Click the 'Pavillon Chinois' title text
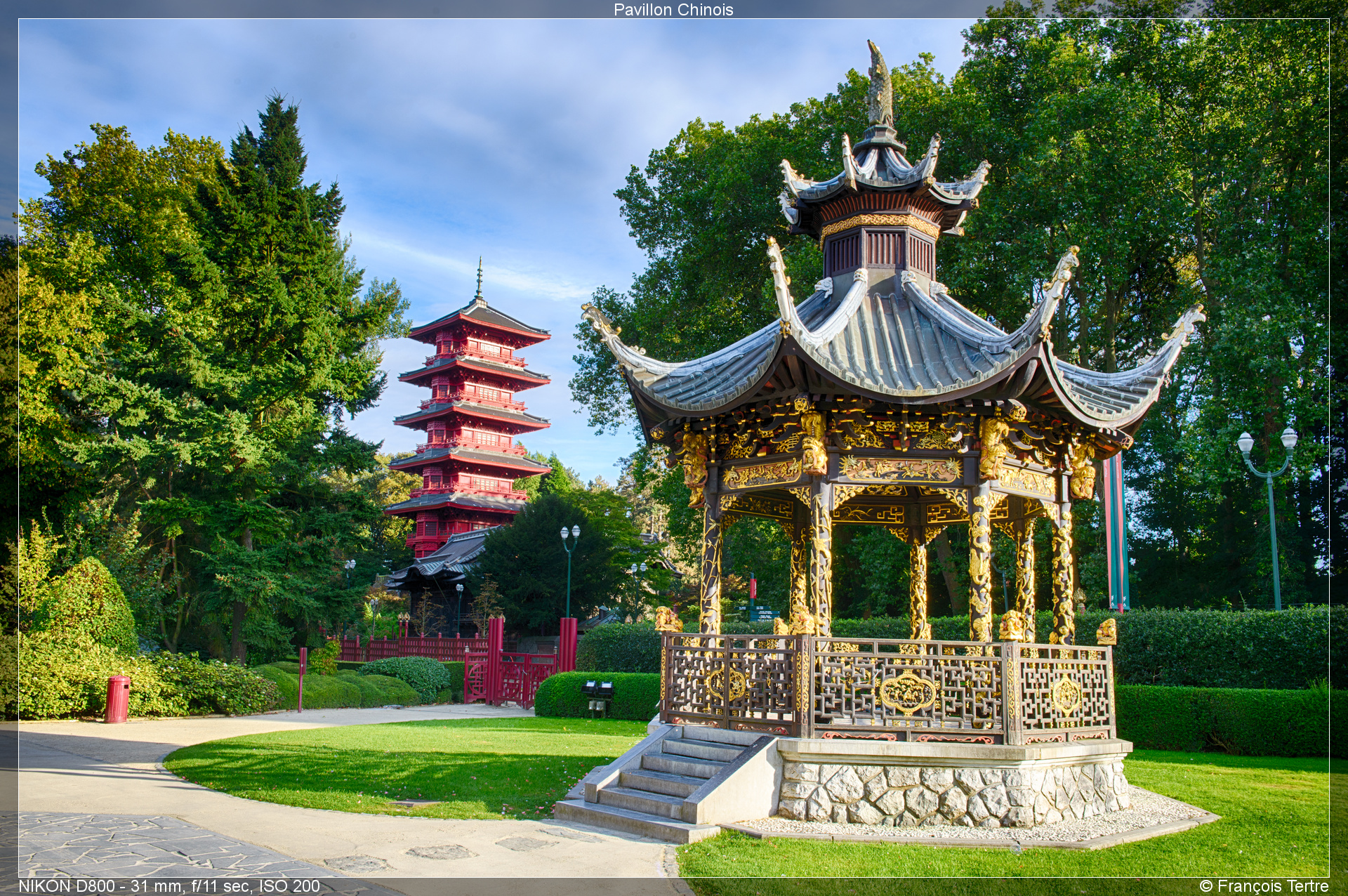Screen dimensions: 1348x896 [x=673, y=10]
